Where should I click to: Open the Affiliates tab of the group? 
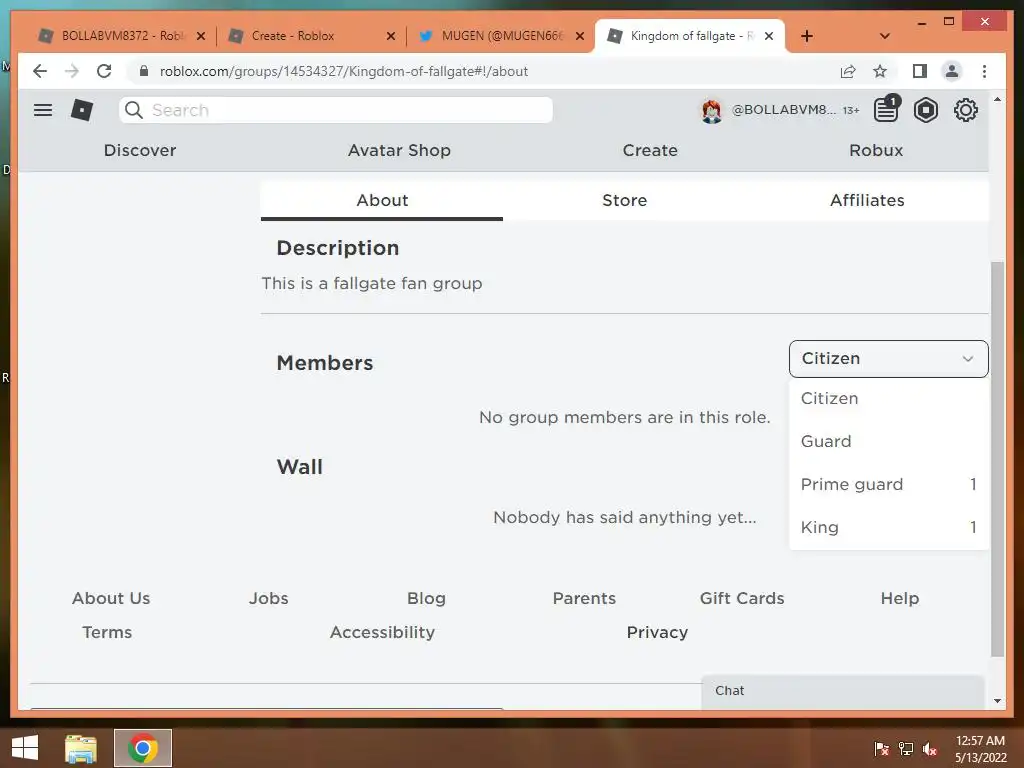[867, 200]
